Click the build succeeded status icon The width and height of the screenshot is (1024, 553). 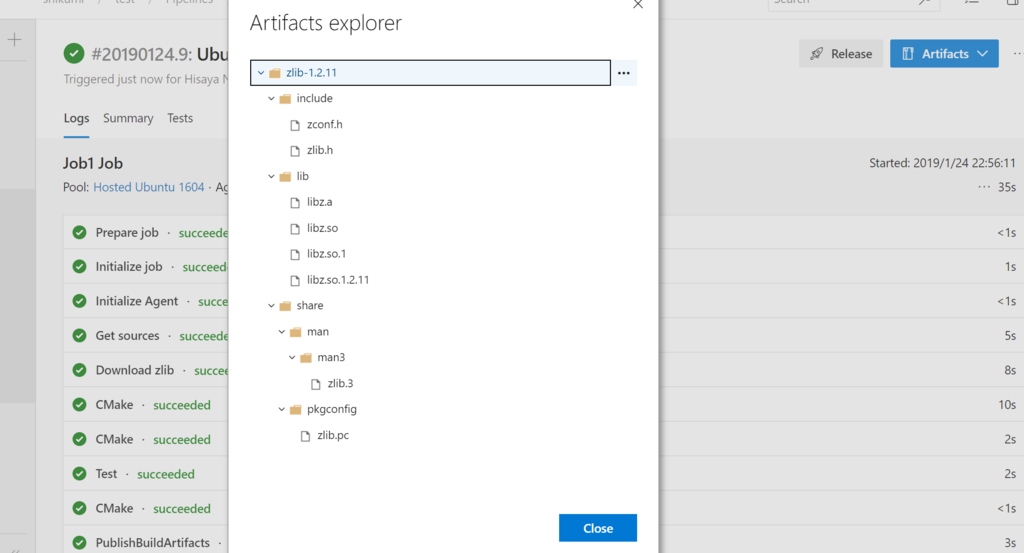74,54
